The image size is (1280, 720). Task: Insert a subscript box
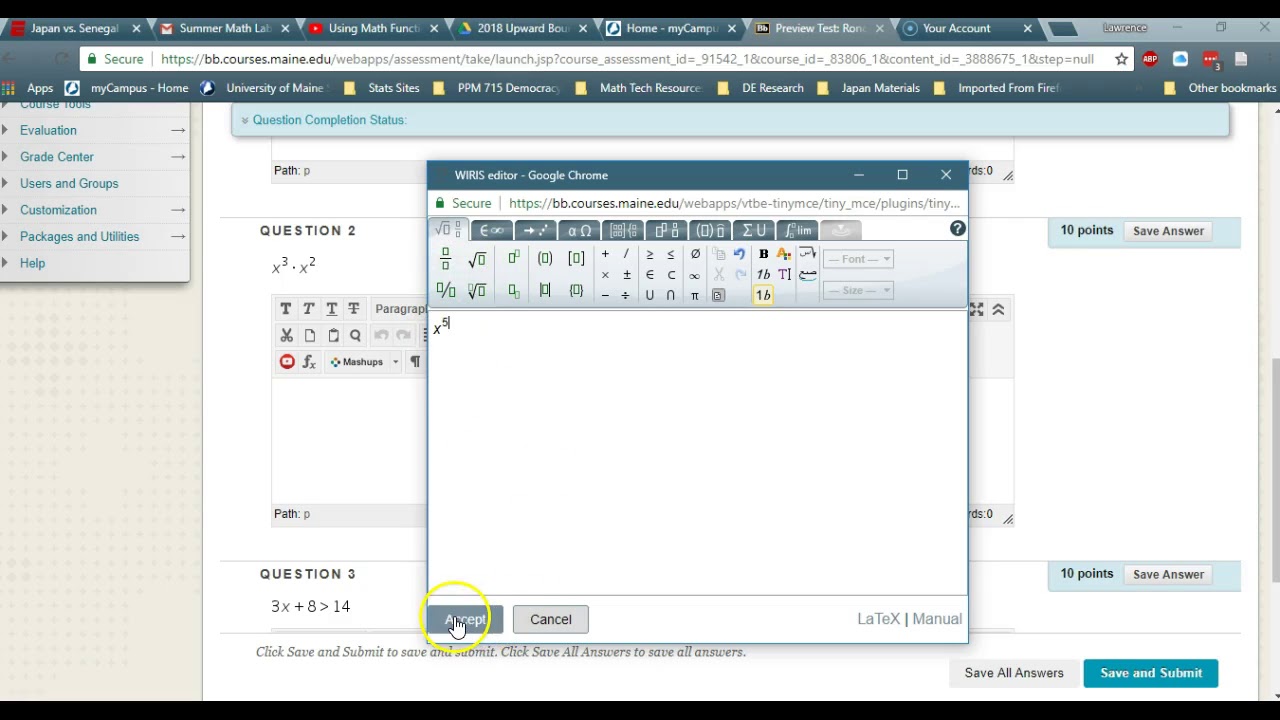[514, 291]
